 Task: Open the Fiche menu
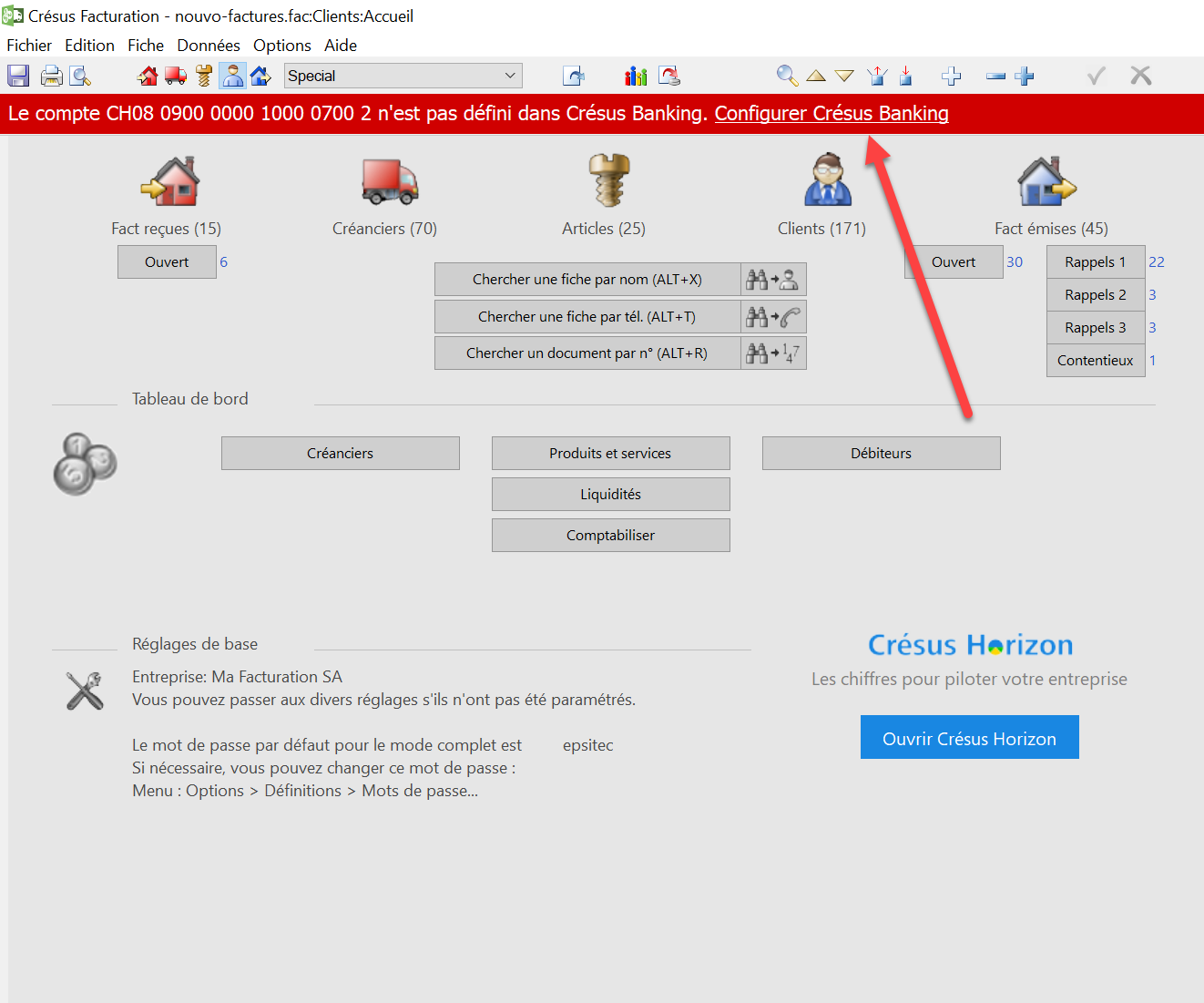point(146,46)
